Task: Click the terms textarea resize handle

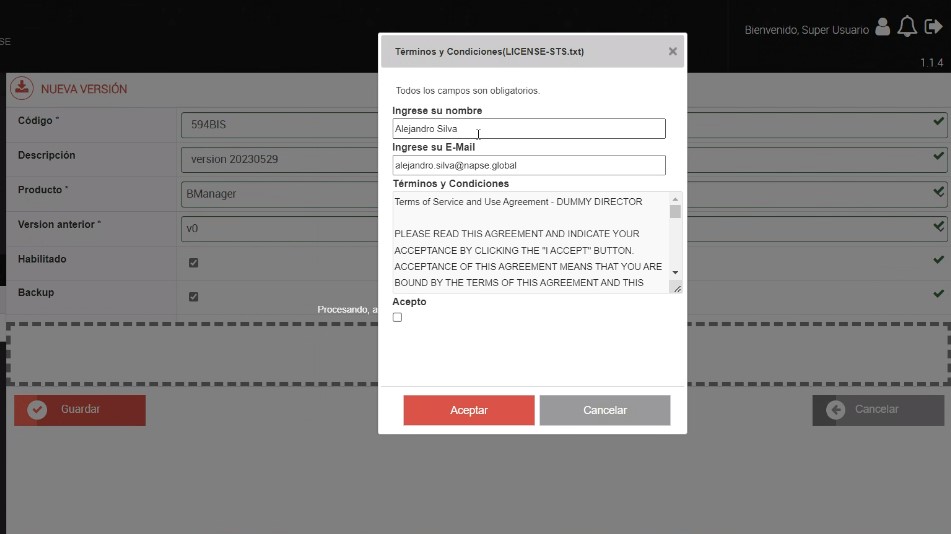Action: [677, 288]
